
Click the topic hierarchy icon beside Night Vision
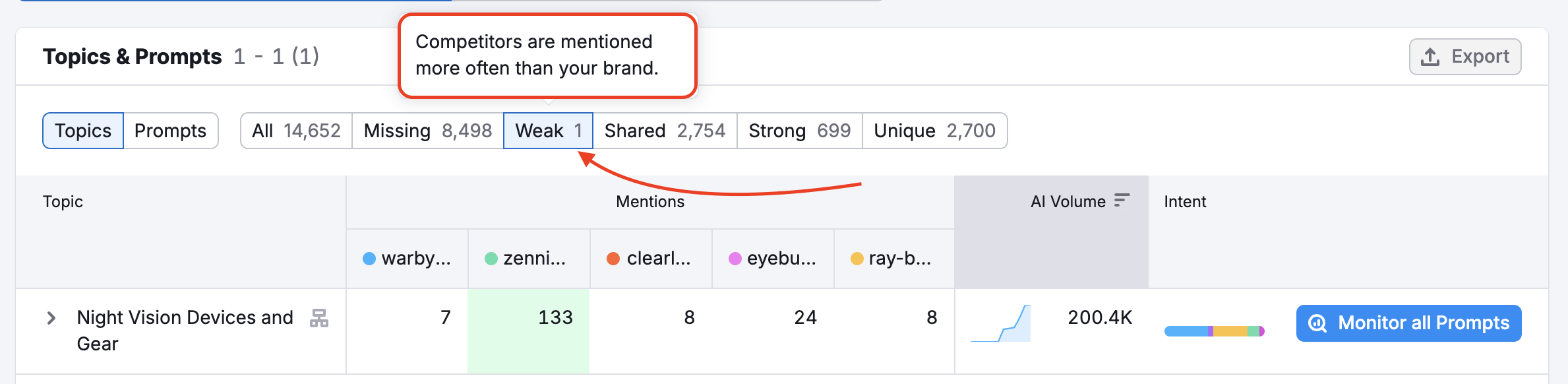click(x=319, y=318)
